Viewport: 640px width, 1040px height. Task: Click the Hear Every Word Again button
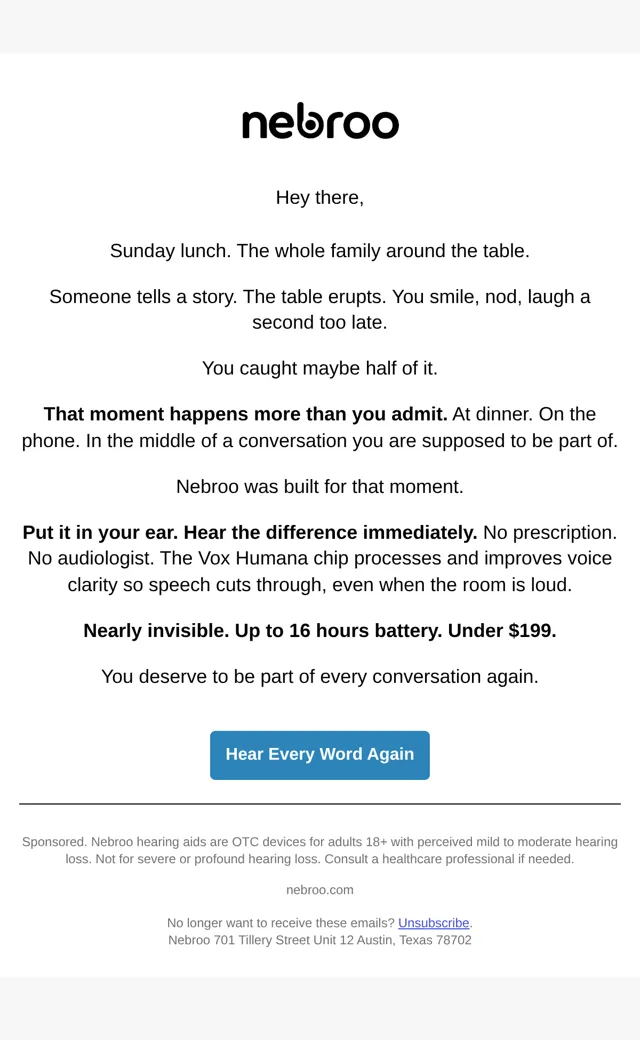(x=320, y=755)
